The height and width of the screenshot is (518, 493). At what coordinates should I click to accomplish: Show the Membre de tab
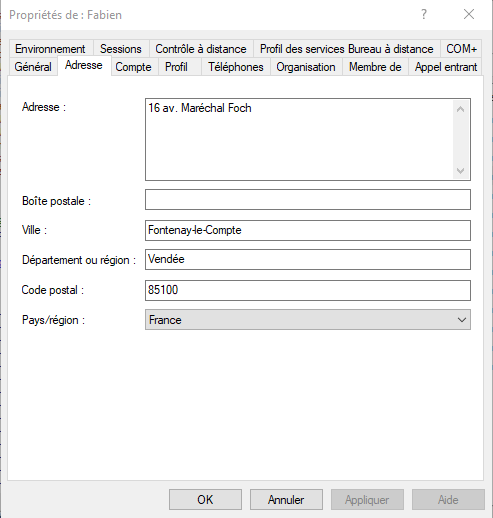(x=375, y=67)
